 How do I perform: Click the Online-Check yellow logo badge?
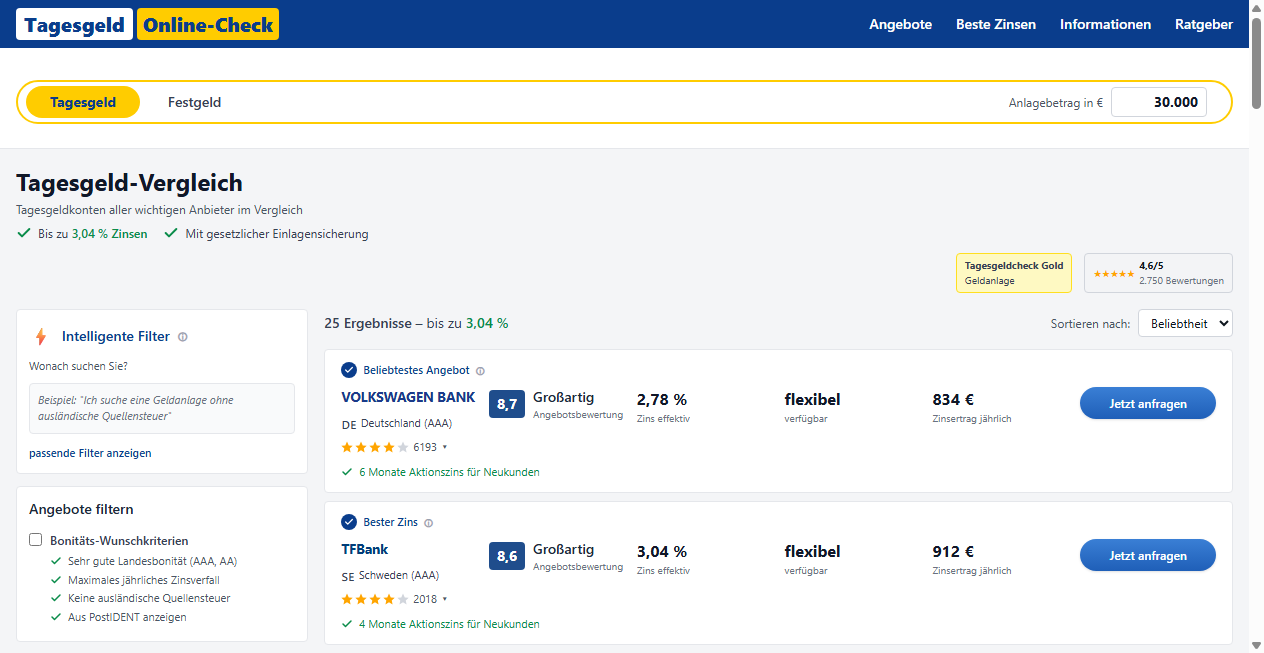coord(208,24)
